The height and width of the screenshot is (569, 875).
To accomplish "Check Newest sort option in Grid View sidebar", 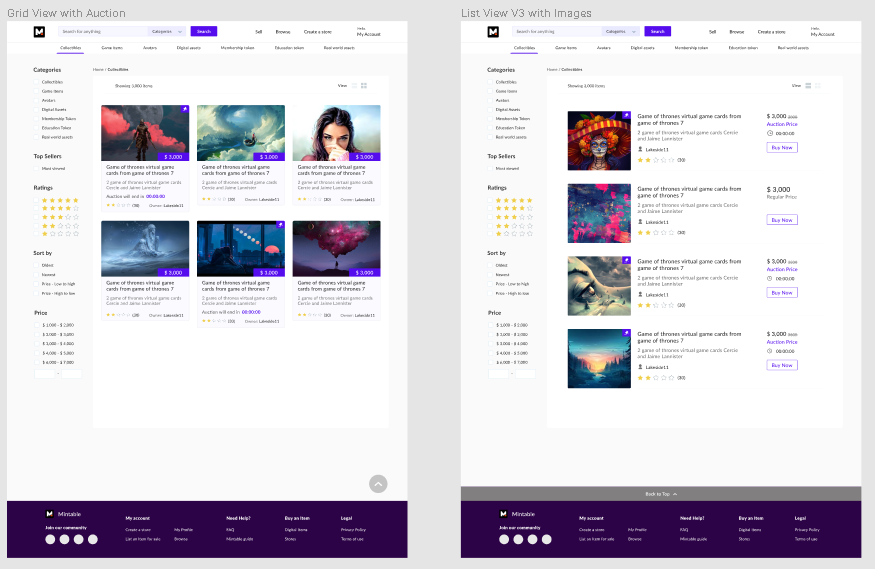I will tap(36, 274).
